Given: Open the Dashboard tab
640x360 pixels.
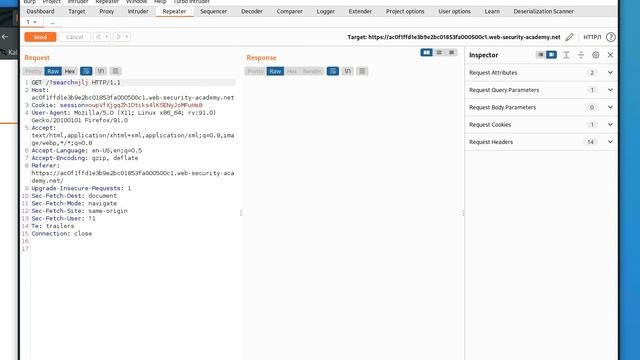Looking at the screenshot, I should pyautogui.click(x=40, y=11).
